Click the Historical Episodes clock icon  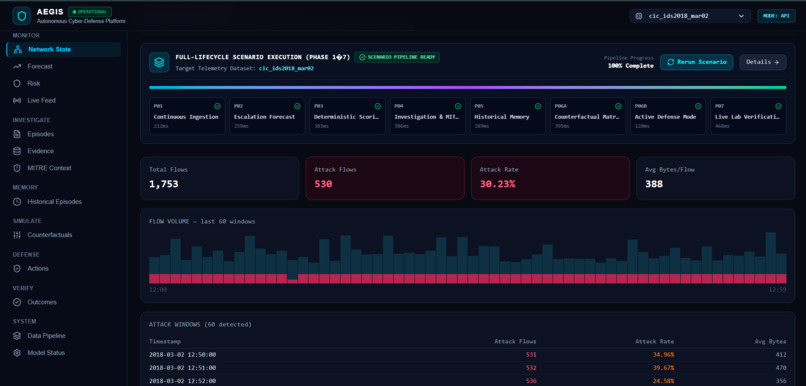17,201
